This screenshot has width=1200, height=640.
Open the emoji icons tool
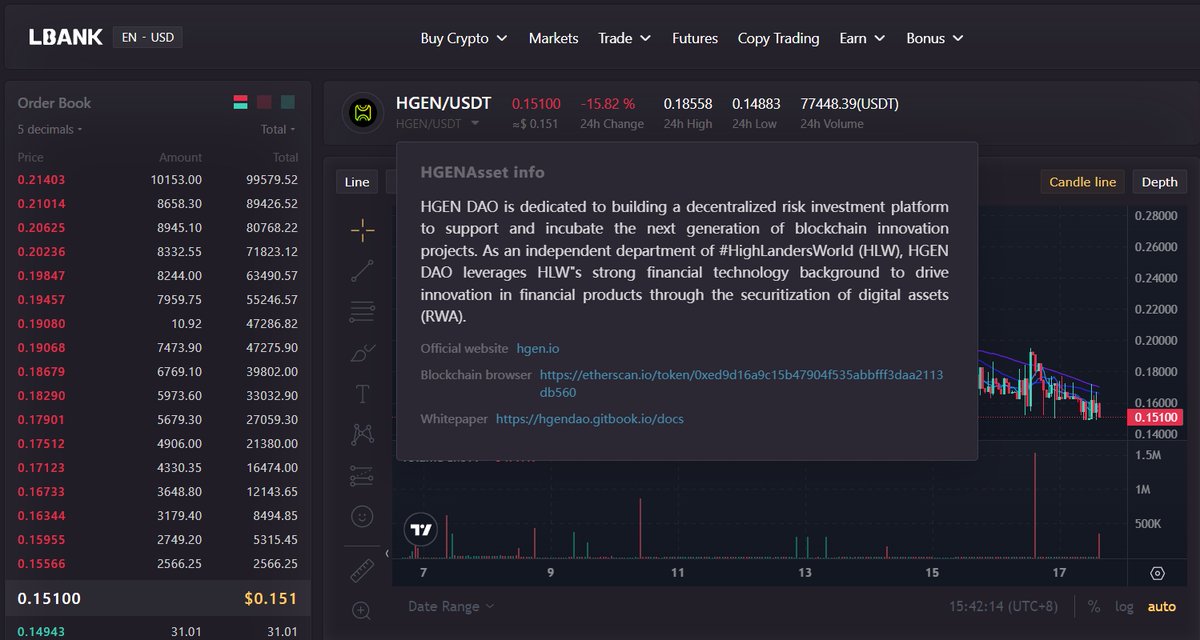pyautogui.click(x=363, y=516)
